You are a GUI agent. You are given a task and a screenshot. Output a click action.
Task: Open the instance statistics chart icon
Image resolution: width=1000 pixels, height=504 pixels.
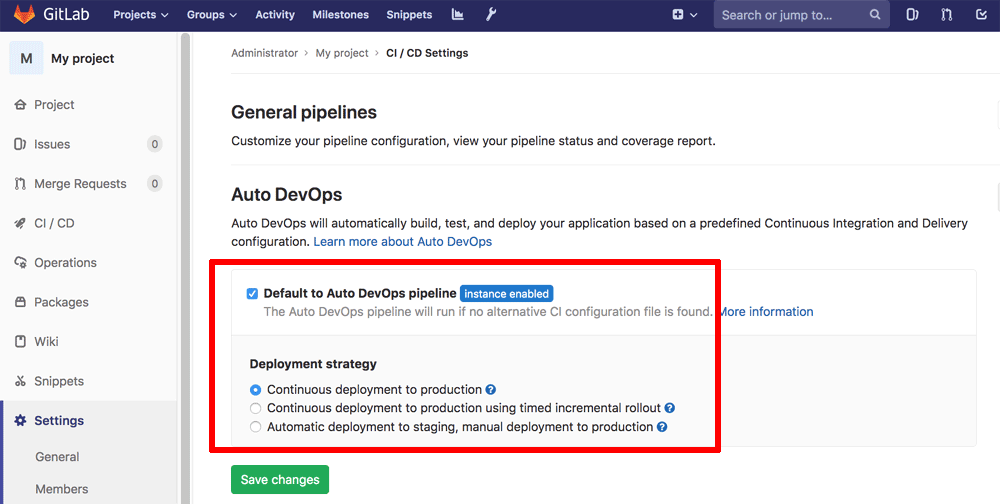tap(458, 15)
